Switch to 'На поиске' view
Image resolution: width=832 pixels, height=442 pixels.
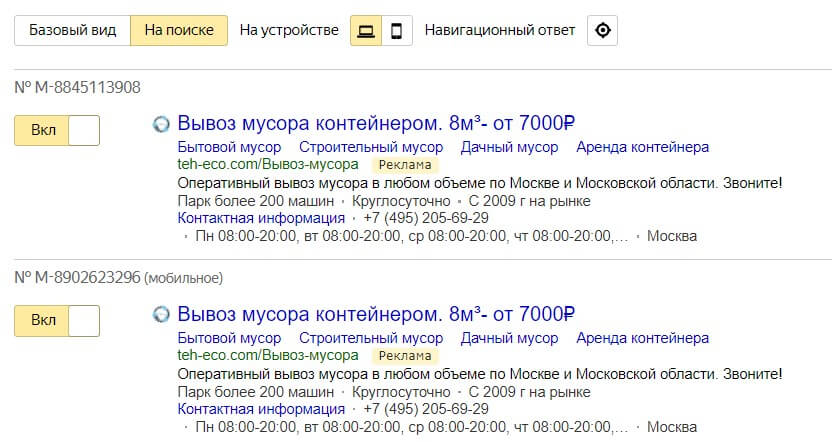pyautogui.click(x=179, y=30)
